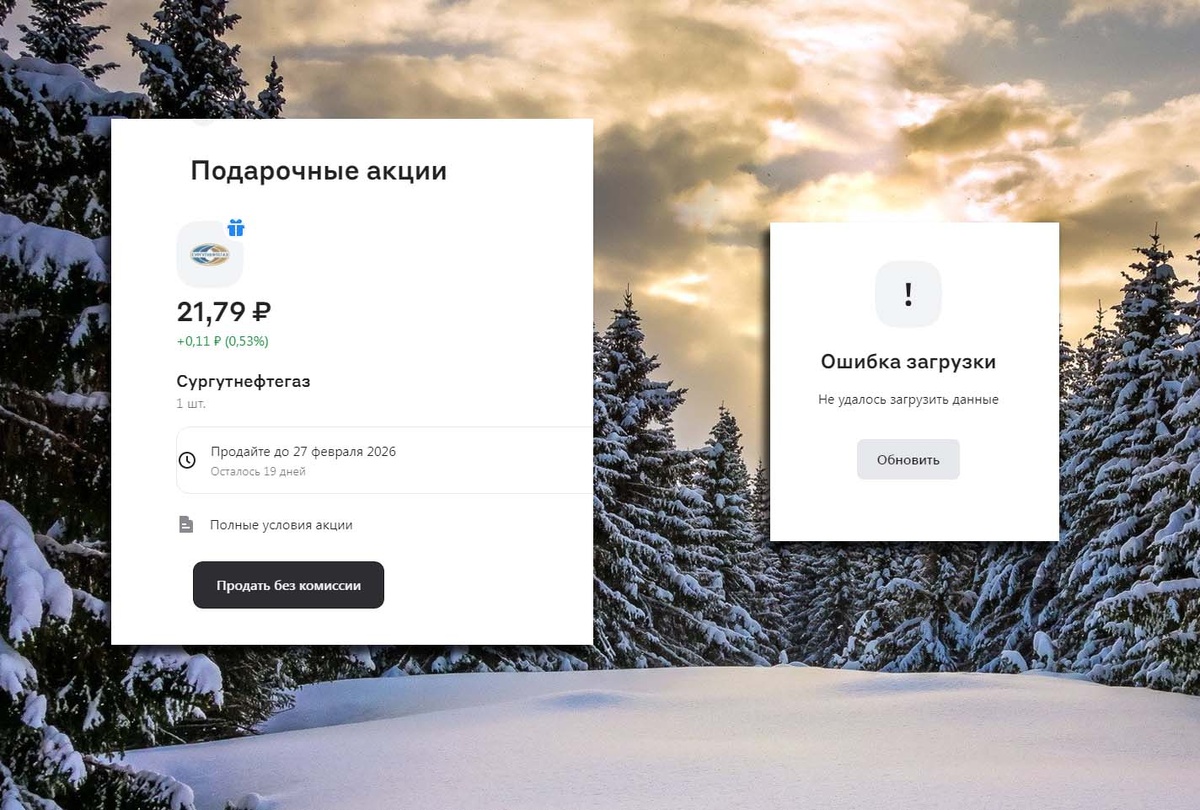Click the clock icon beside sell deadline

tap(187, 460)
